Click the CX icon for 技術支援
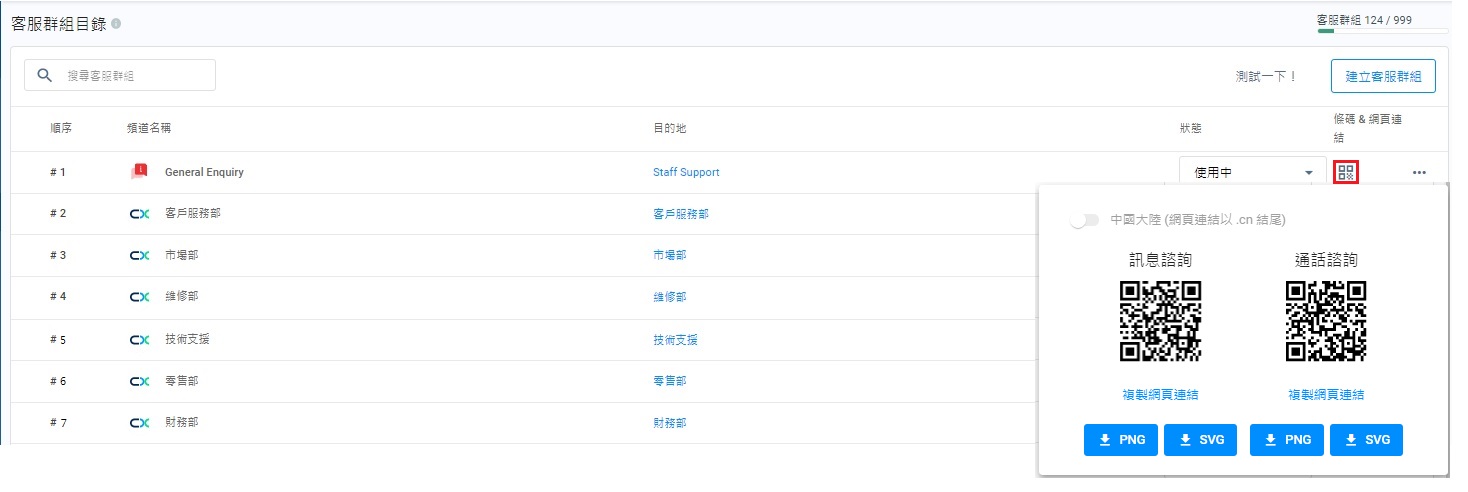1468x492 pixels. (x=140, y=340)
